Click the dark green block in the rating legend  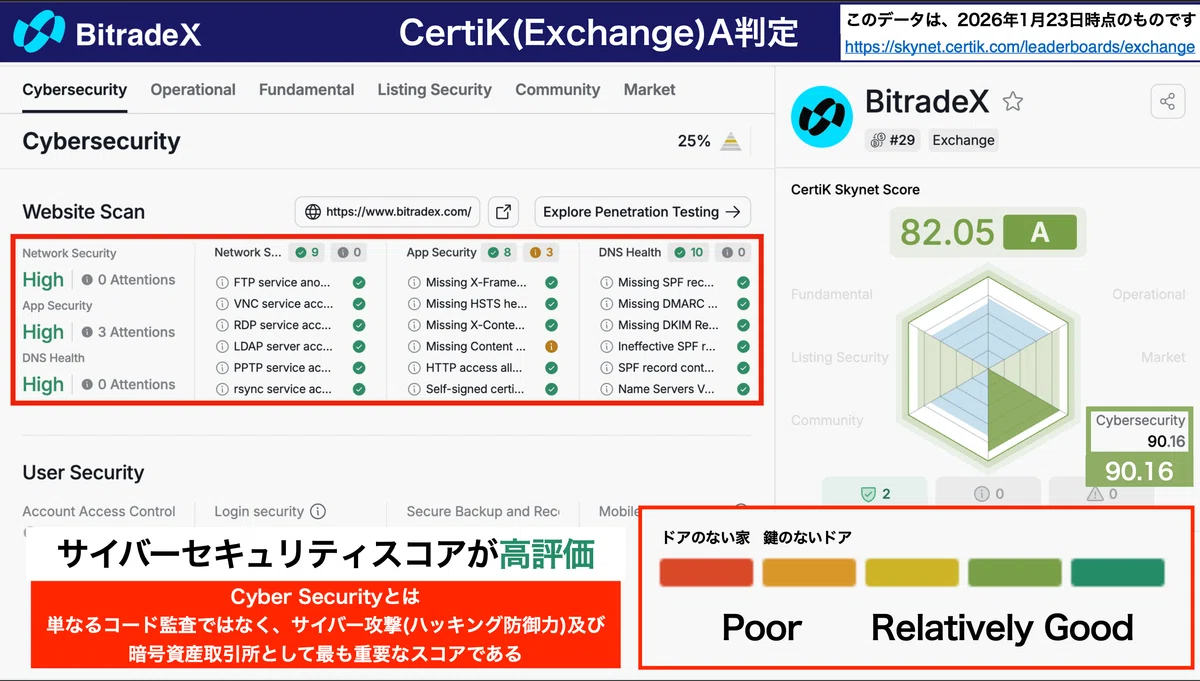click(1118, 572)
